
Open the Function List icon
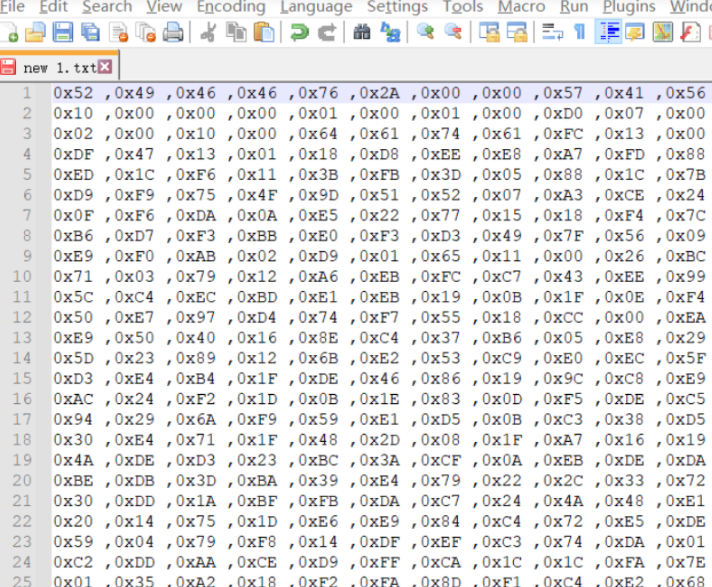(690, 32)
